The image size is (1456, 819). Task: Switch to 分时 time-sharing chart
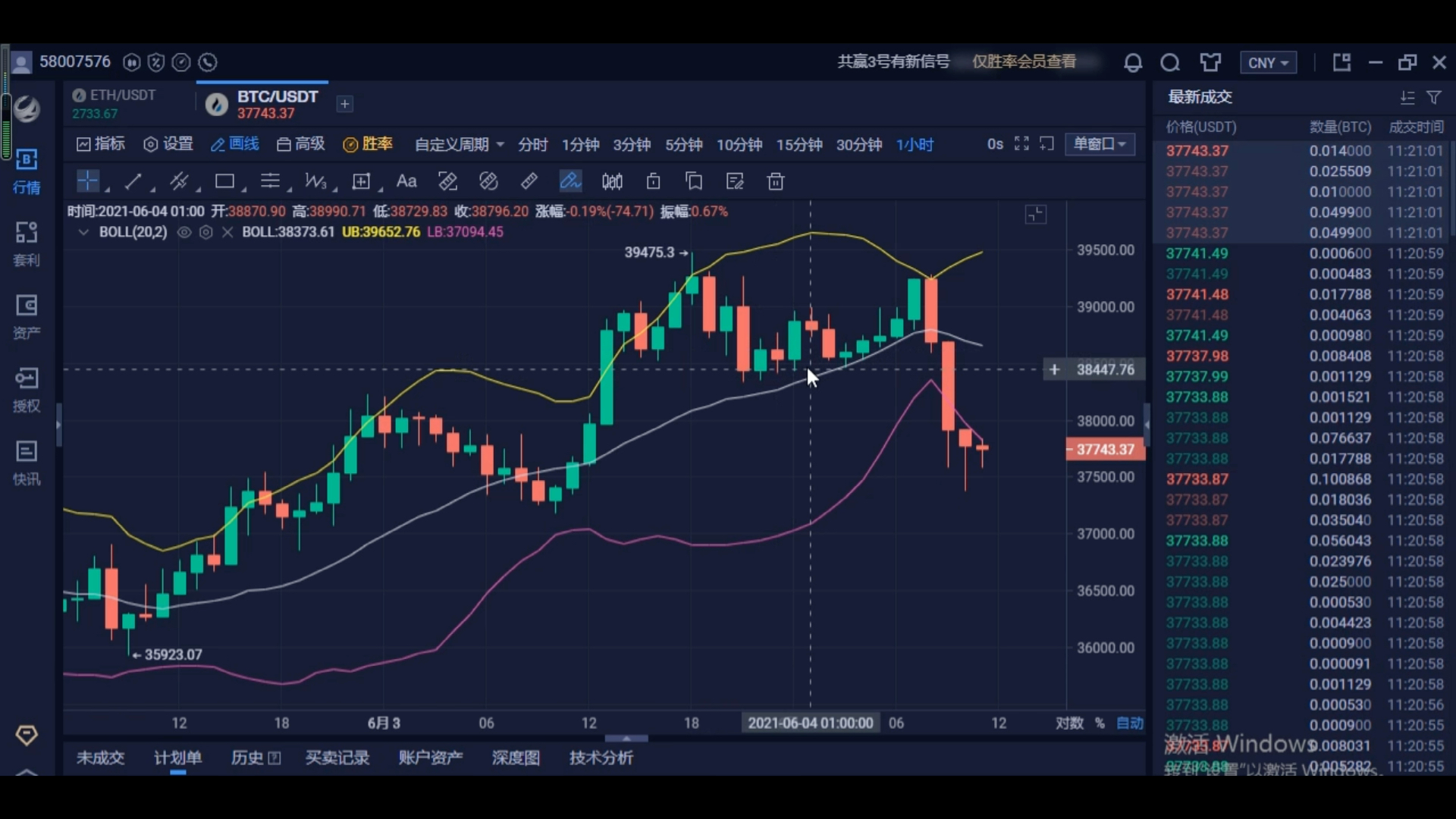coord(532,144)
